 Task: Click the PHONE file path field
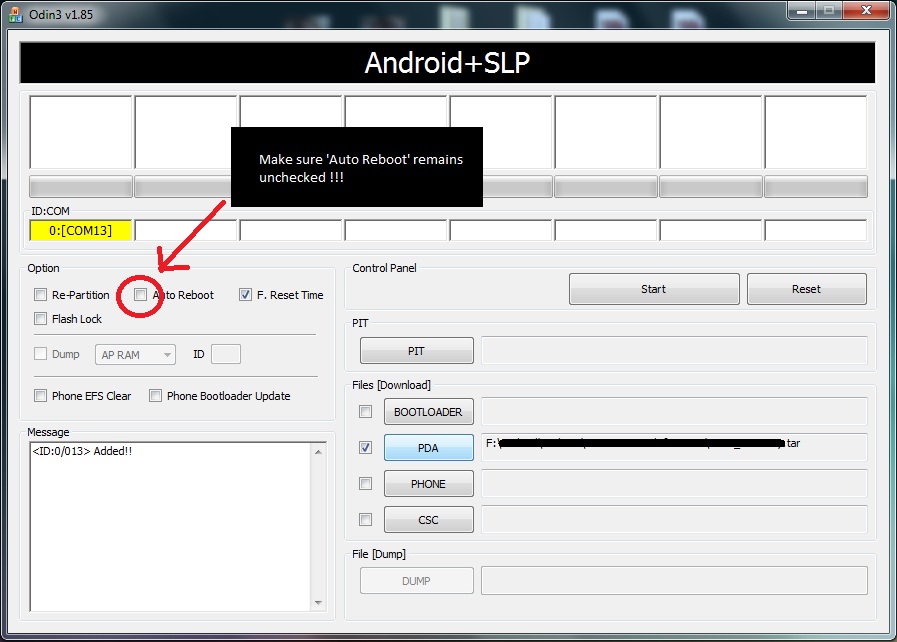[x=674, y=484]
